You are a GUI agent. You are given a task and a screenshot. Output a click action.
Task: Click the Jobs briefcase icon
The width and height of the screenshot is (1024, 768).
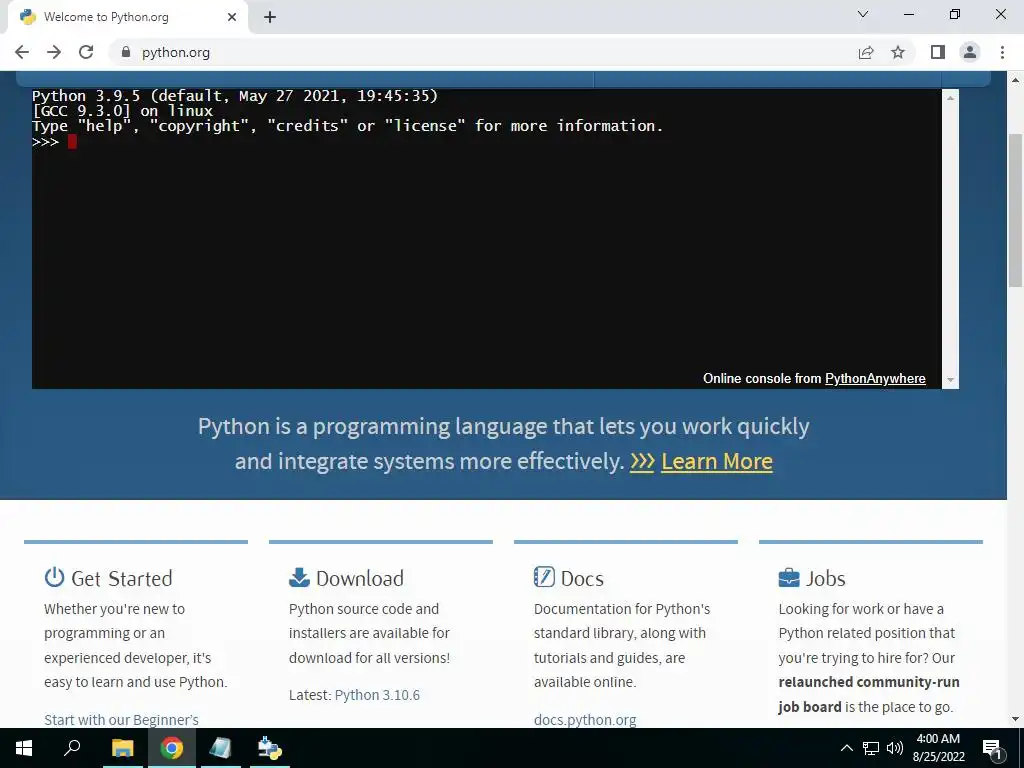pyautogui.click(x=789, y=578)
